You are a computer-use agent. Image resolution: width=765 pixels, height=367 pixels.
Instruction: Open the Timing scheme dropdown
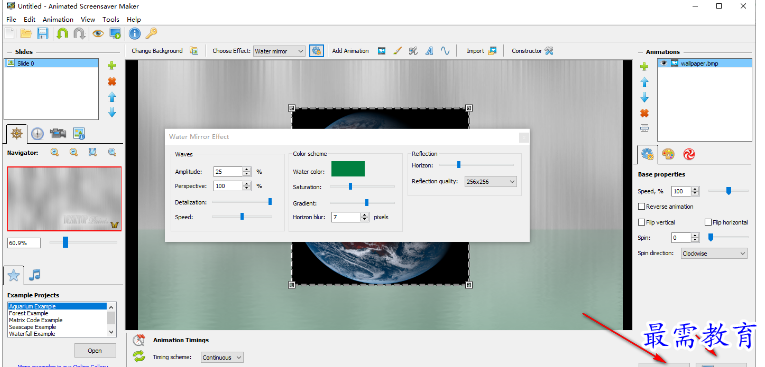pos(222,357)
